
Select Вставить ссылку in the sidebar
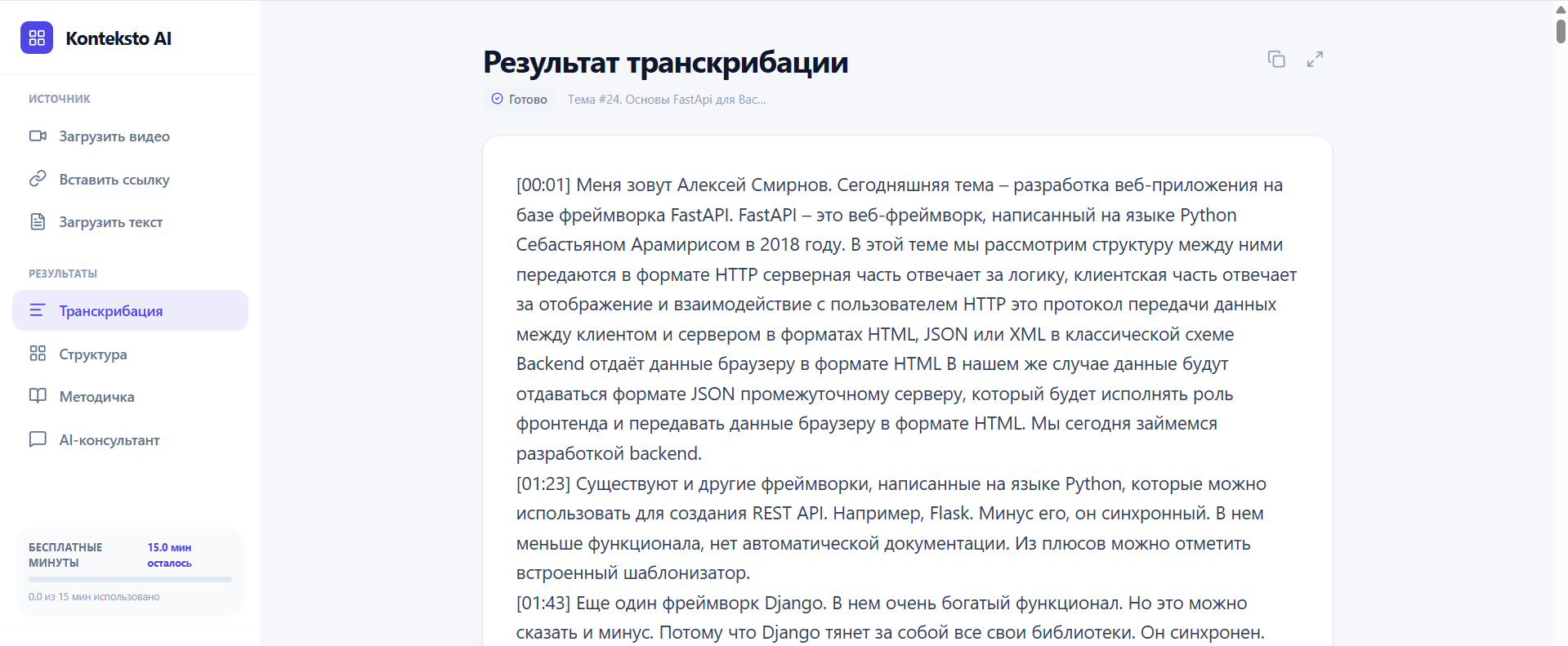130,180
